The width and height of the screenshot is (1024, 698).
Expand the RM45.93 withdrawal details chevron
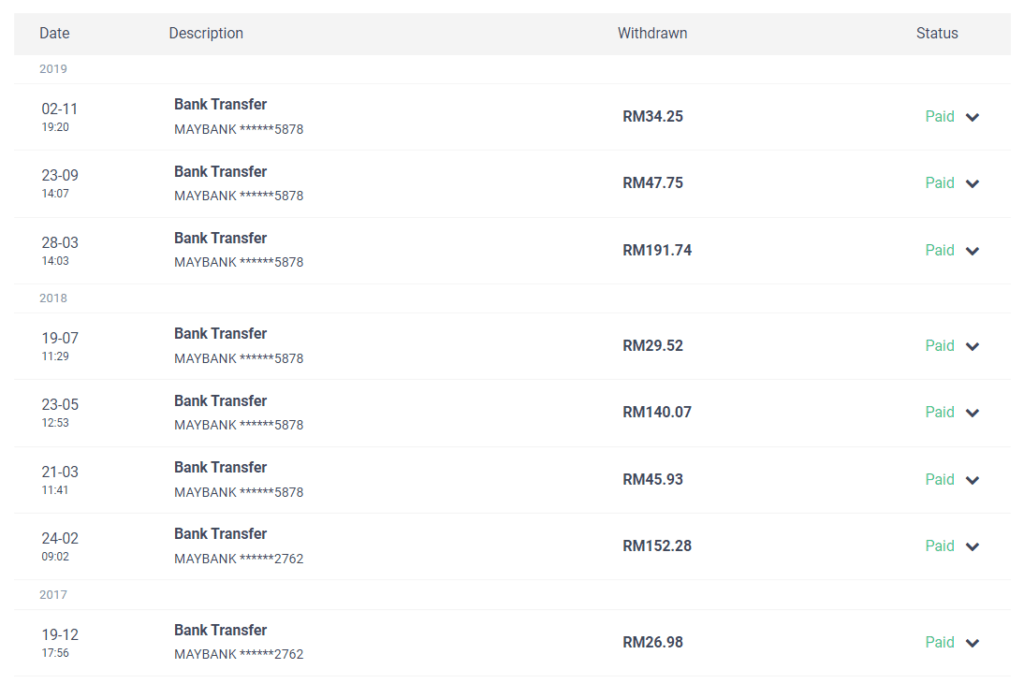972,481
